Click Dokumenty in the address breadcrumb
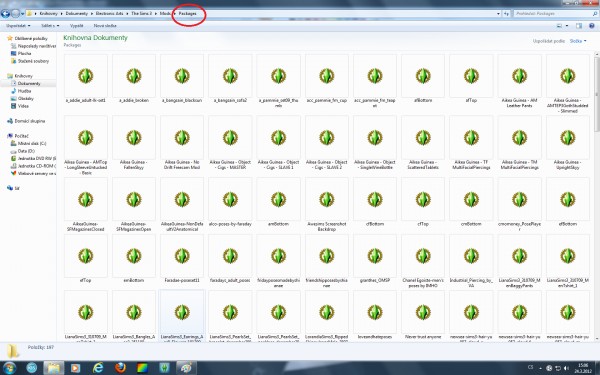Image resolution: width=600 pixels, height=375 pixels. pyautogui.click(x=77, y=13)
